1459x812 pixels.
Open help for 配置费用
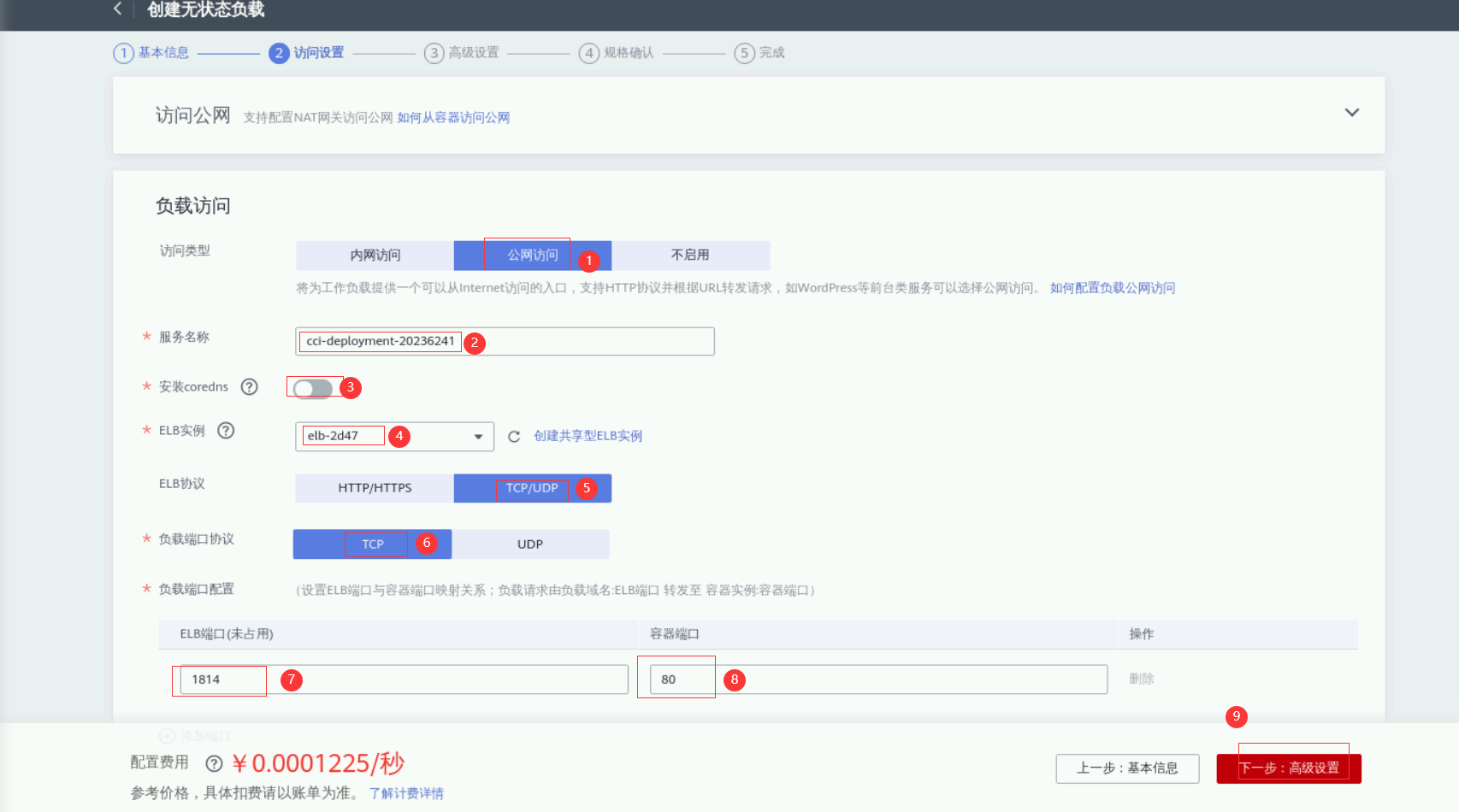click(x=214, y=763)
